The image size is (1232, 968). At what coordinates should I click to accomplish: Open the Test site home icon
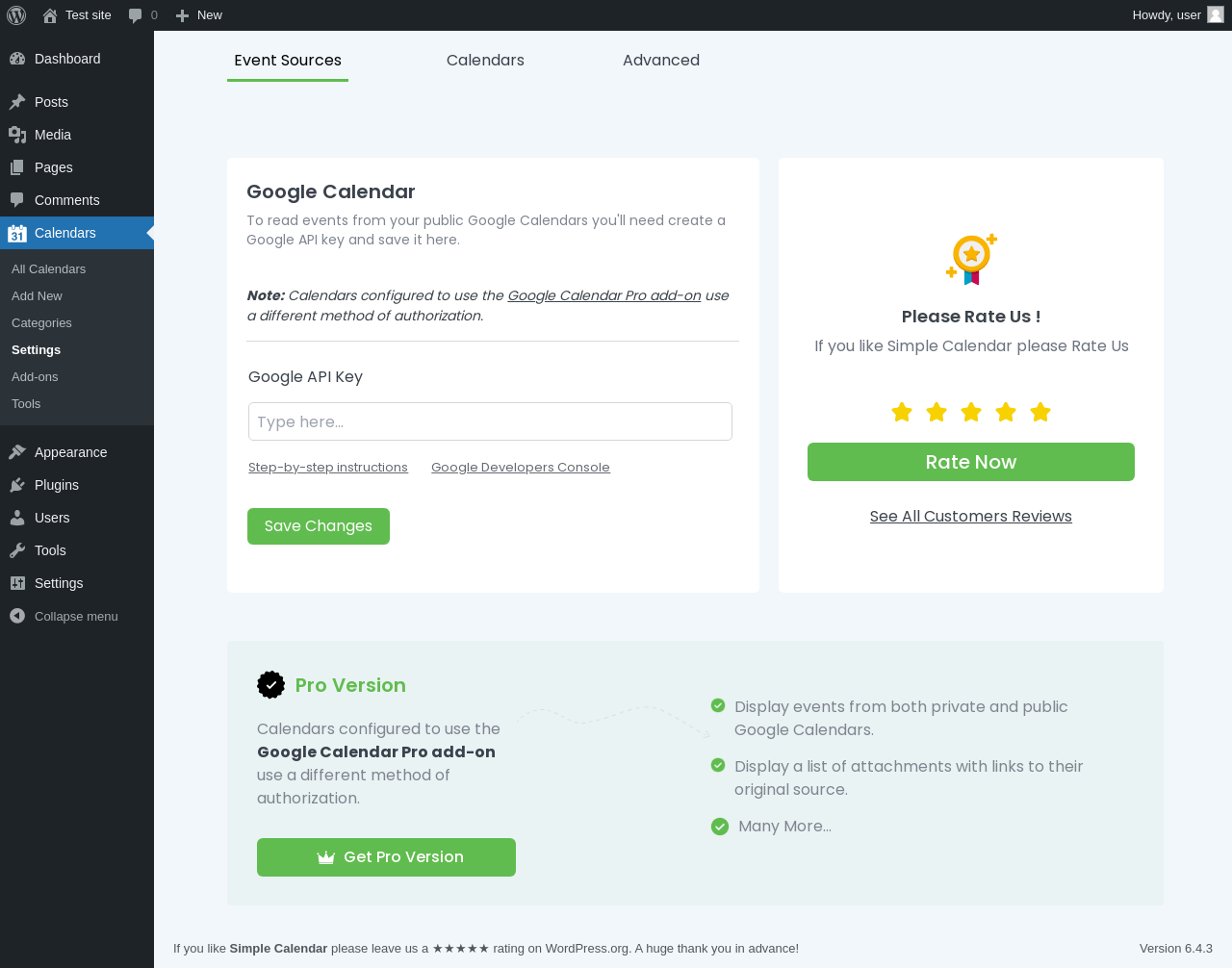(x=50, y=15)
